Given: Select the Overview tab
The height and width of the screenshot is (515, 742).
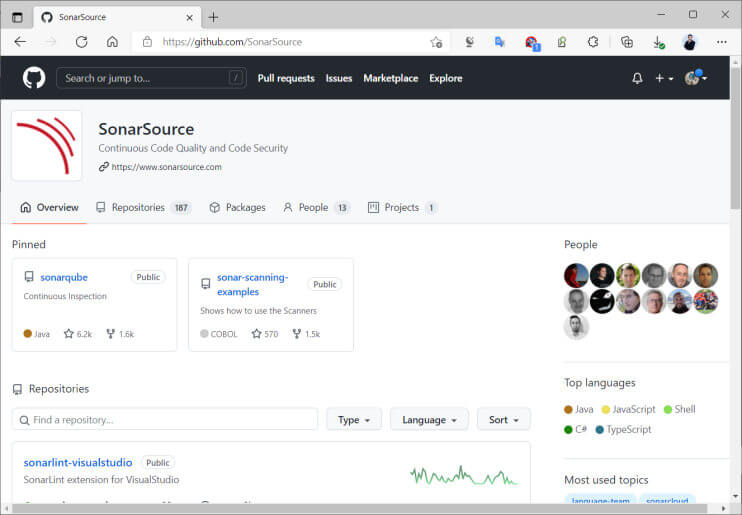Looking at the screenshot, I should point(49,207).
